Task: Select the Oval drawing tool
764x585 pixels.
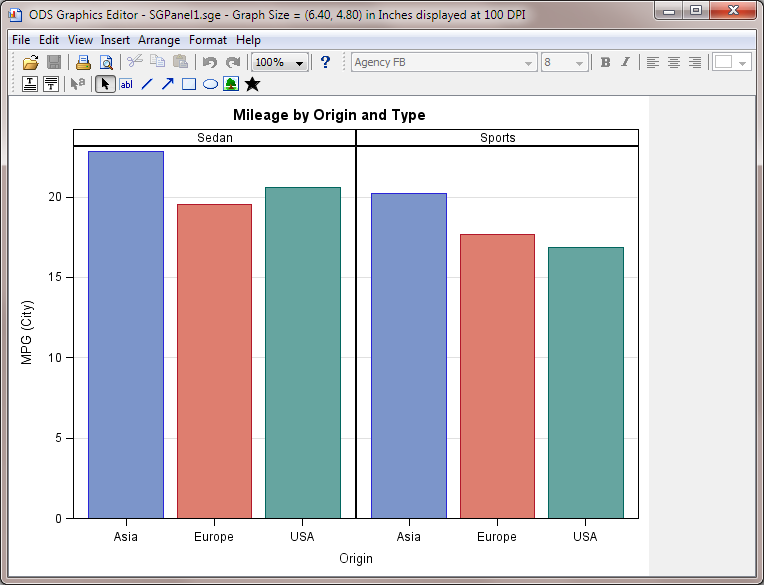Action: click(x=210, y=84)
